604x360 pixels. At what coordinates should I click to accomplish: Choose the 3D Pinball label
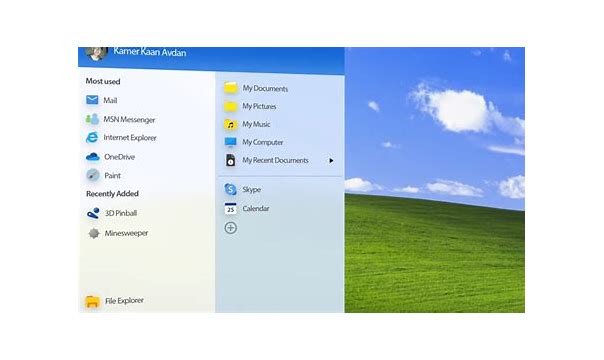pos(121,213)
